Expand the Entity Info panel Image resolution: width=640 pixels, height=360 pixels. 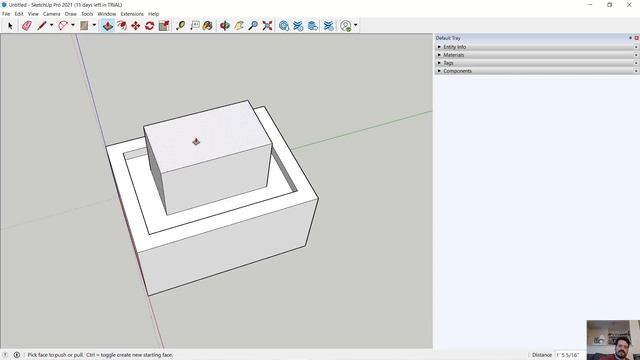point(537,47)
